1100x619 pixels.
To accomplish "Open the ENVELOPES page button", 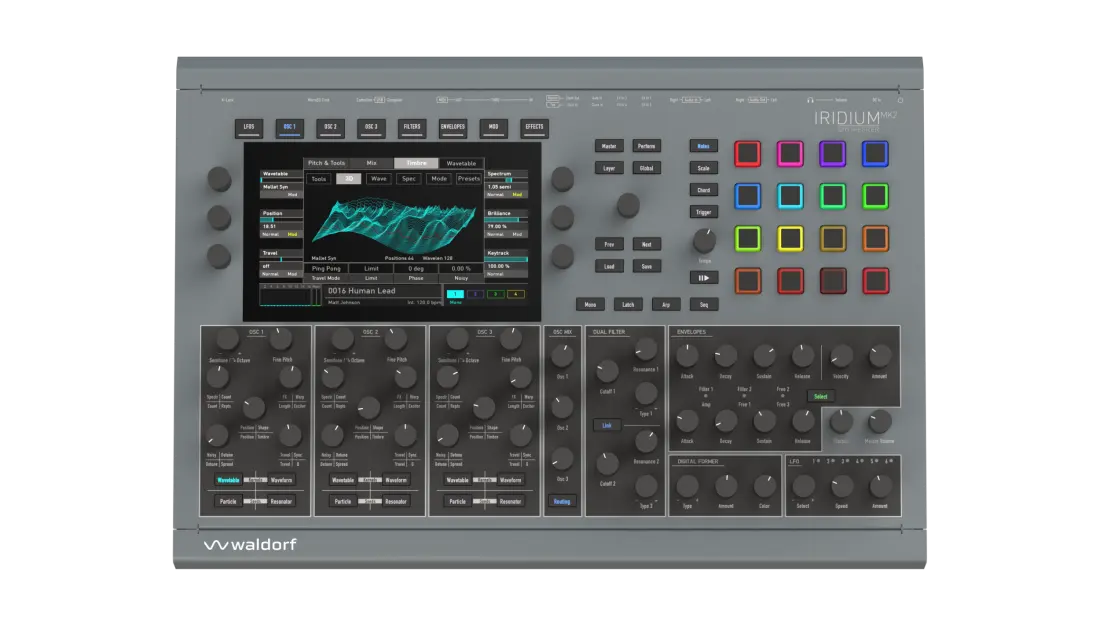I will 452,128.
